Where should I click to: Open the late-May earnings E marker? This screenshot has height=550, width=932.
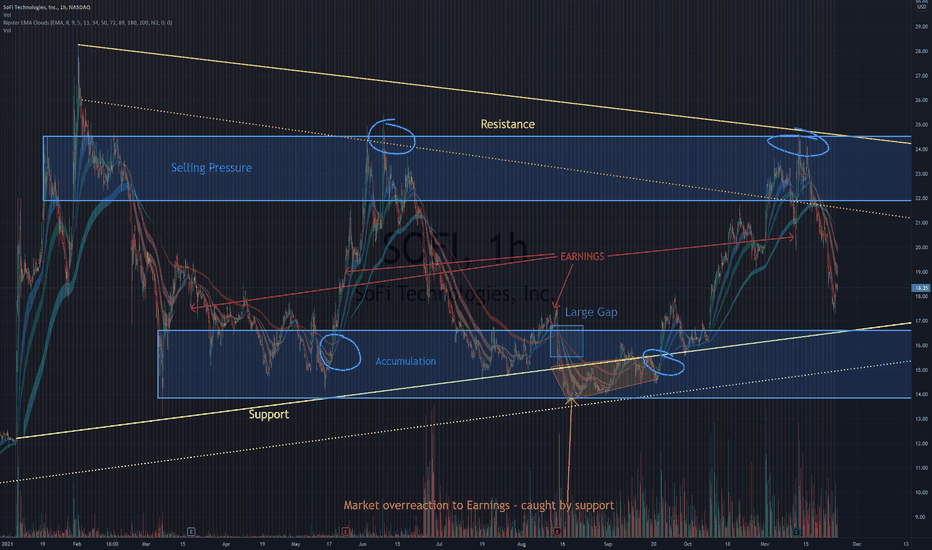tap(346, 531)
